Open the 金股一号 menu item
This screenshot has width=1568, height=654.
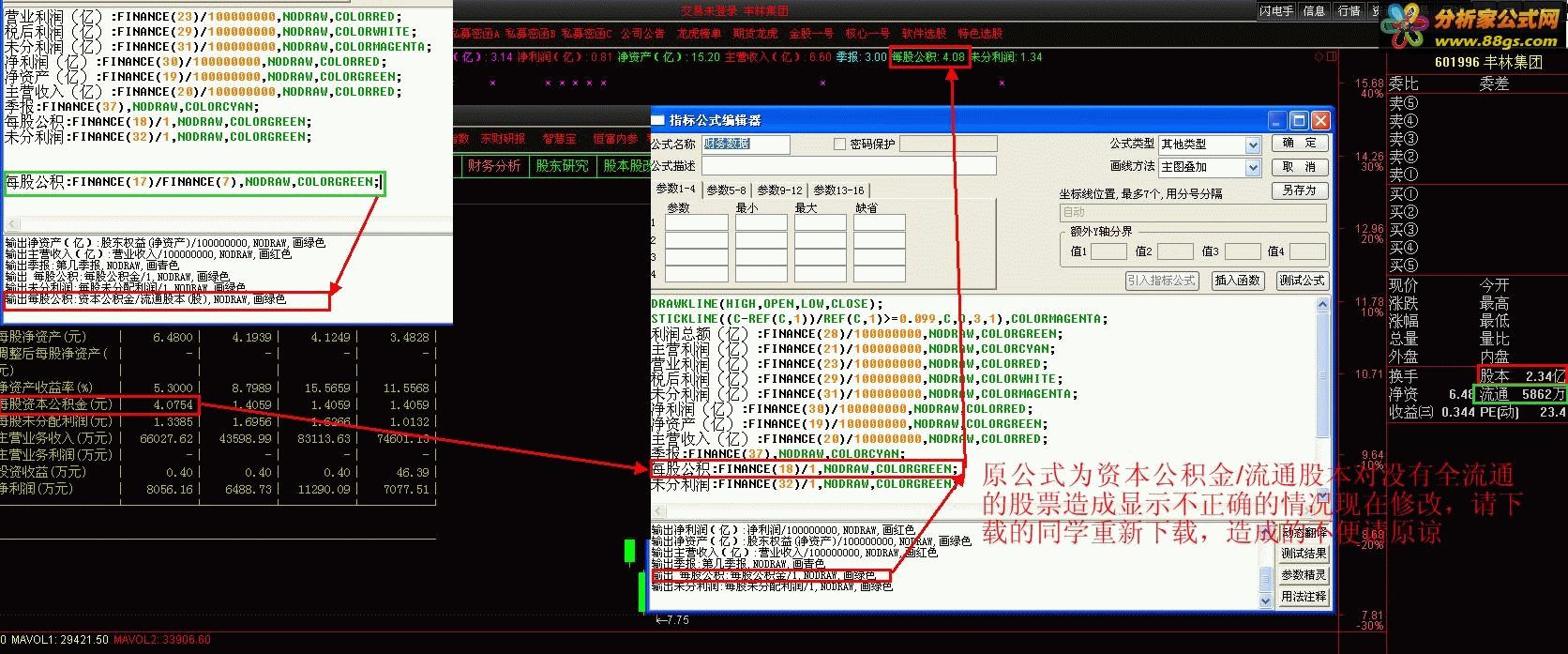[811, 34]
